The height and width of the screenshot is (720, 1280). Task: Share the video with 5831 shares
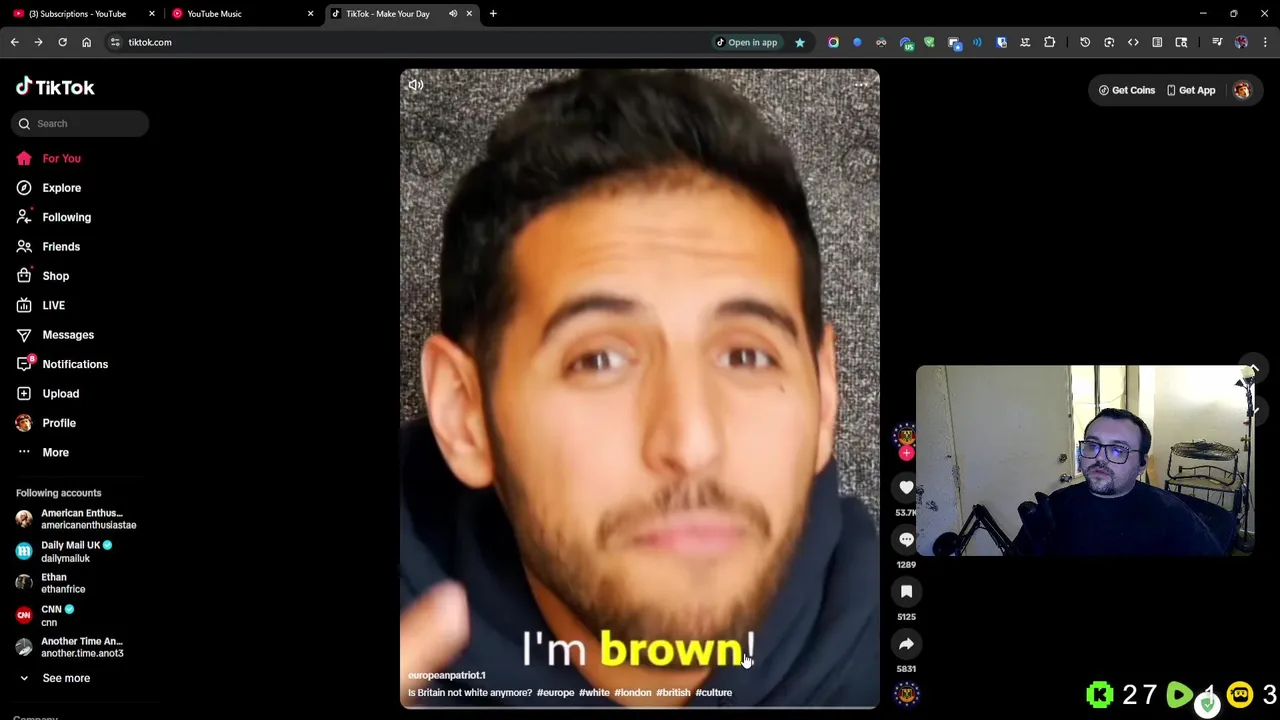(906, 643)
